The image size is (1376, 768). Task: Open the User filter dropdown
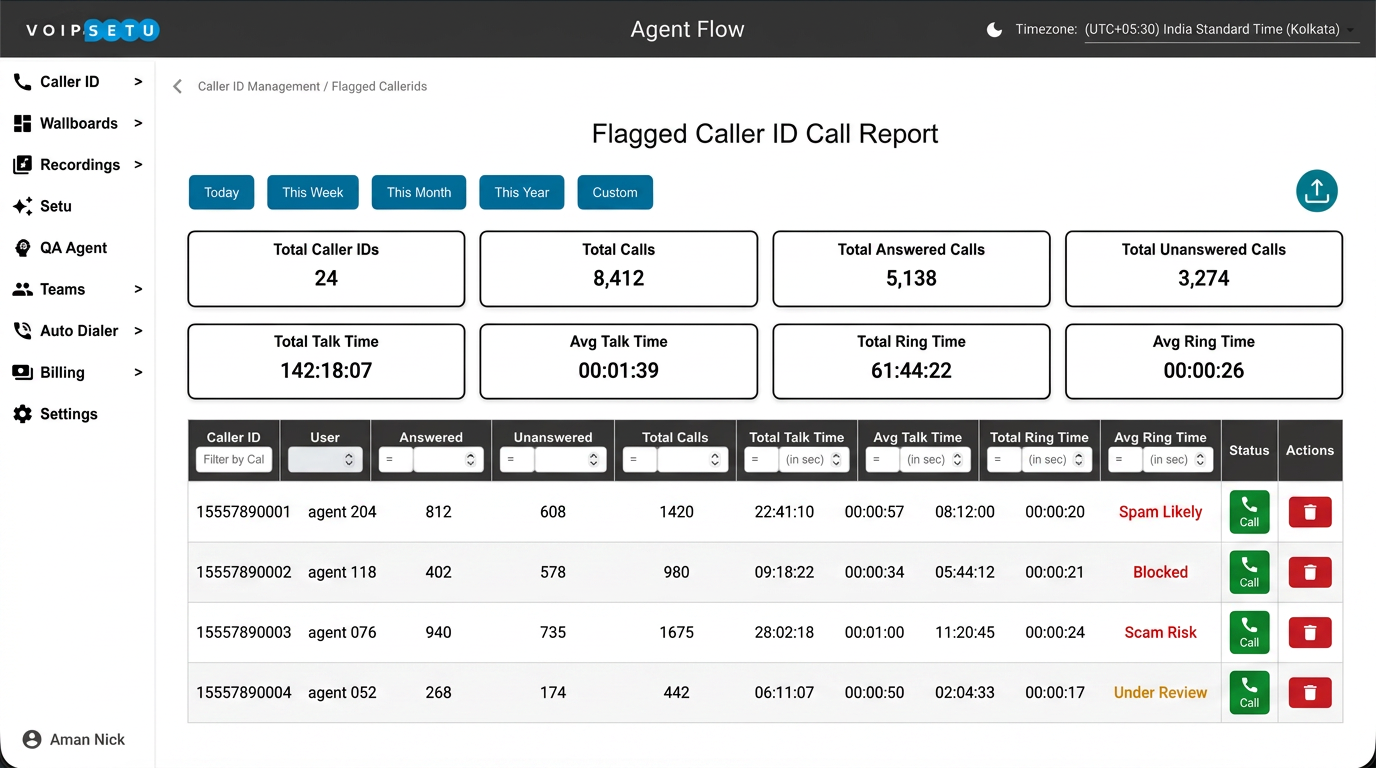324,460
